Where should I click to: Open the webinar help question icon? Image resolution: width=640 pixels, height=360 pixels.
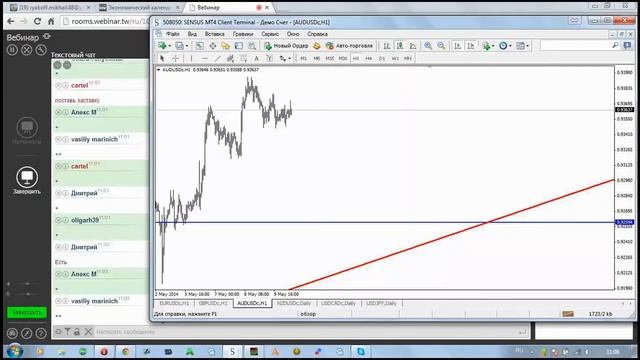(x=41, y=333)
